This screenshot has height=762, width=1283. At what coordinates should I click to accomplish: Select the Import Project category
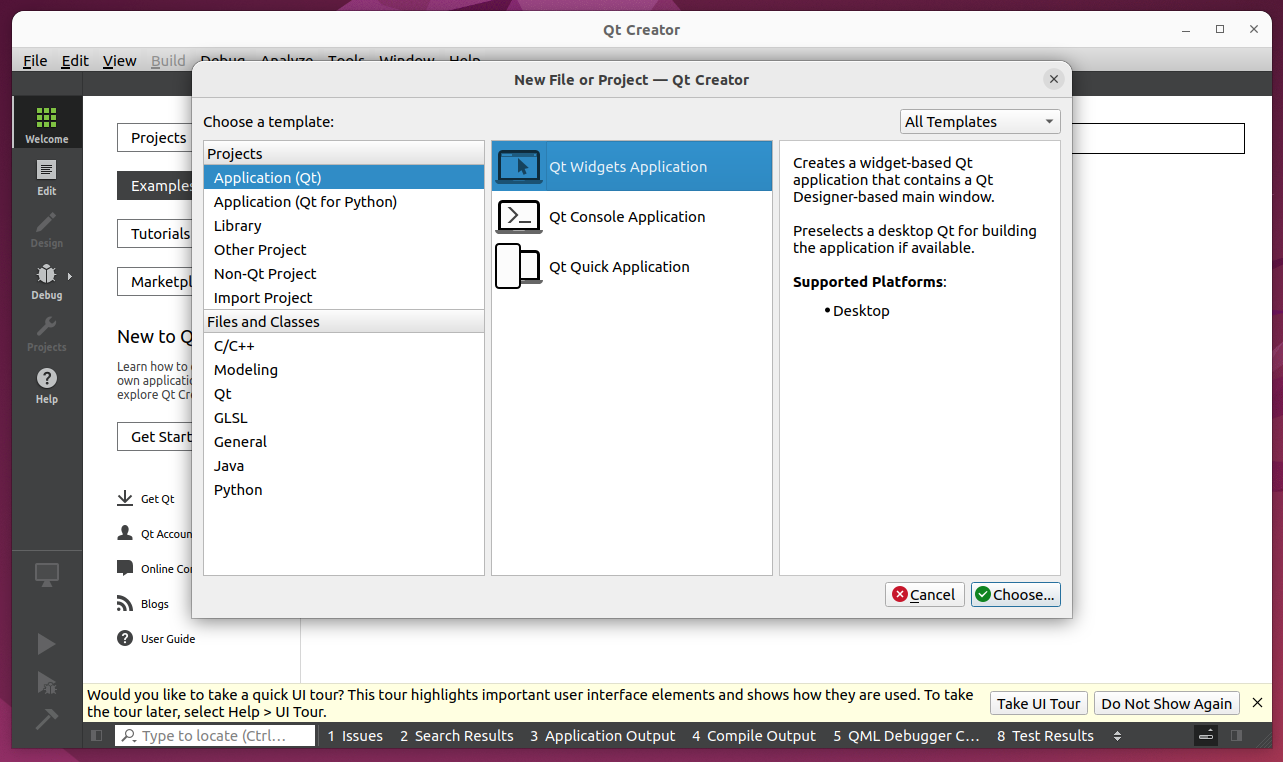tap(343, 297)
